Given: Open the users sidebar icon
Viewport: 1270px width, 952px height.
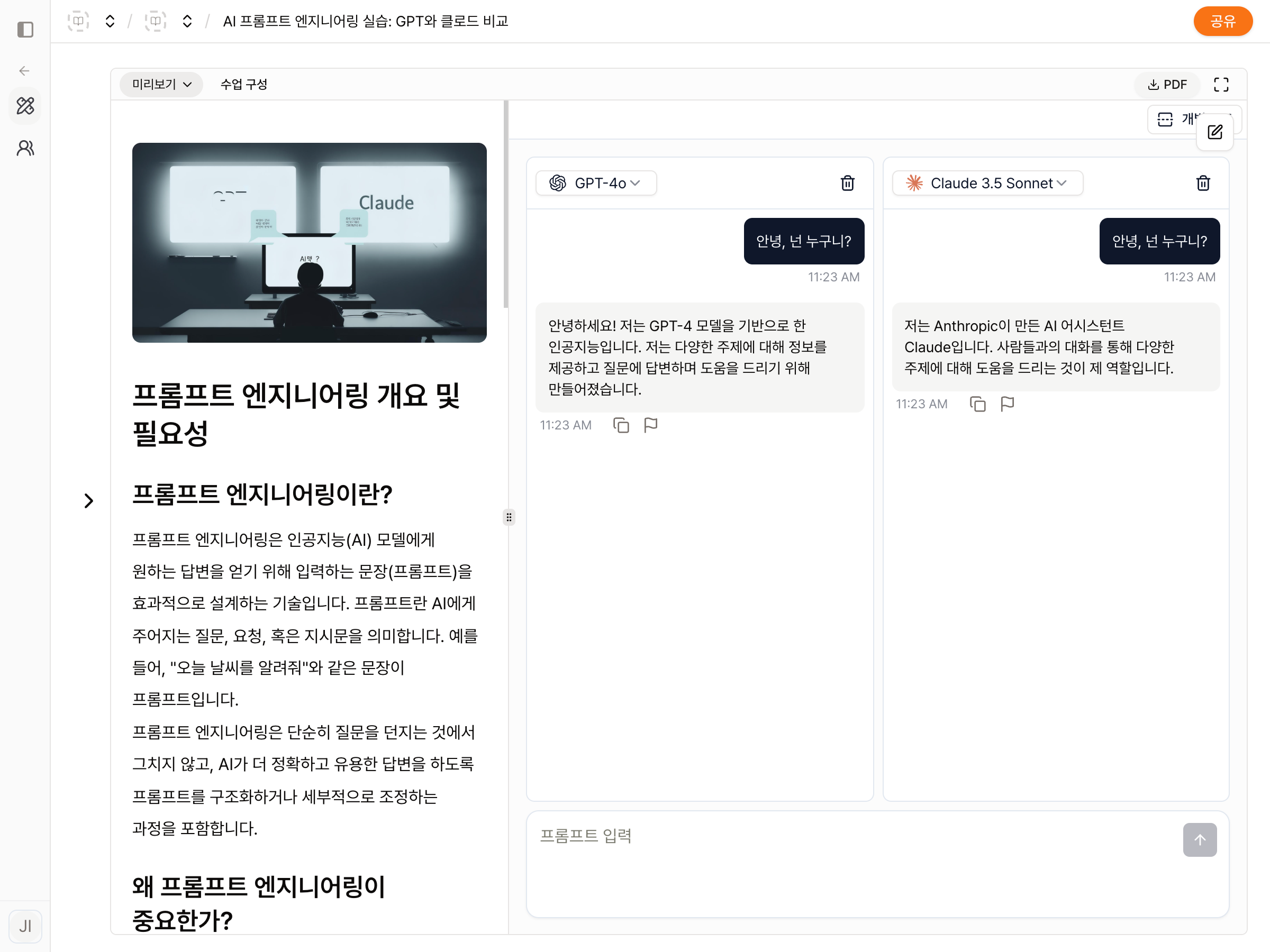Looking at the screenshot, I should 25,148.
